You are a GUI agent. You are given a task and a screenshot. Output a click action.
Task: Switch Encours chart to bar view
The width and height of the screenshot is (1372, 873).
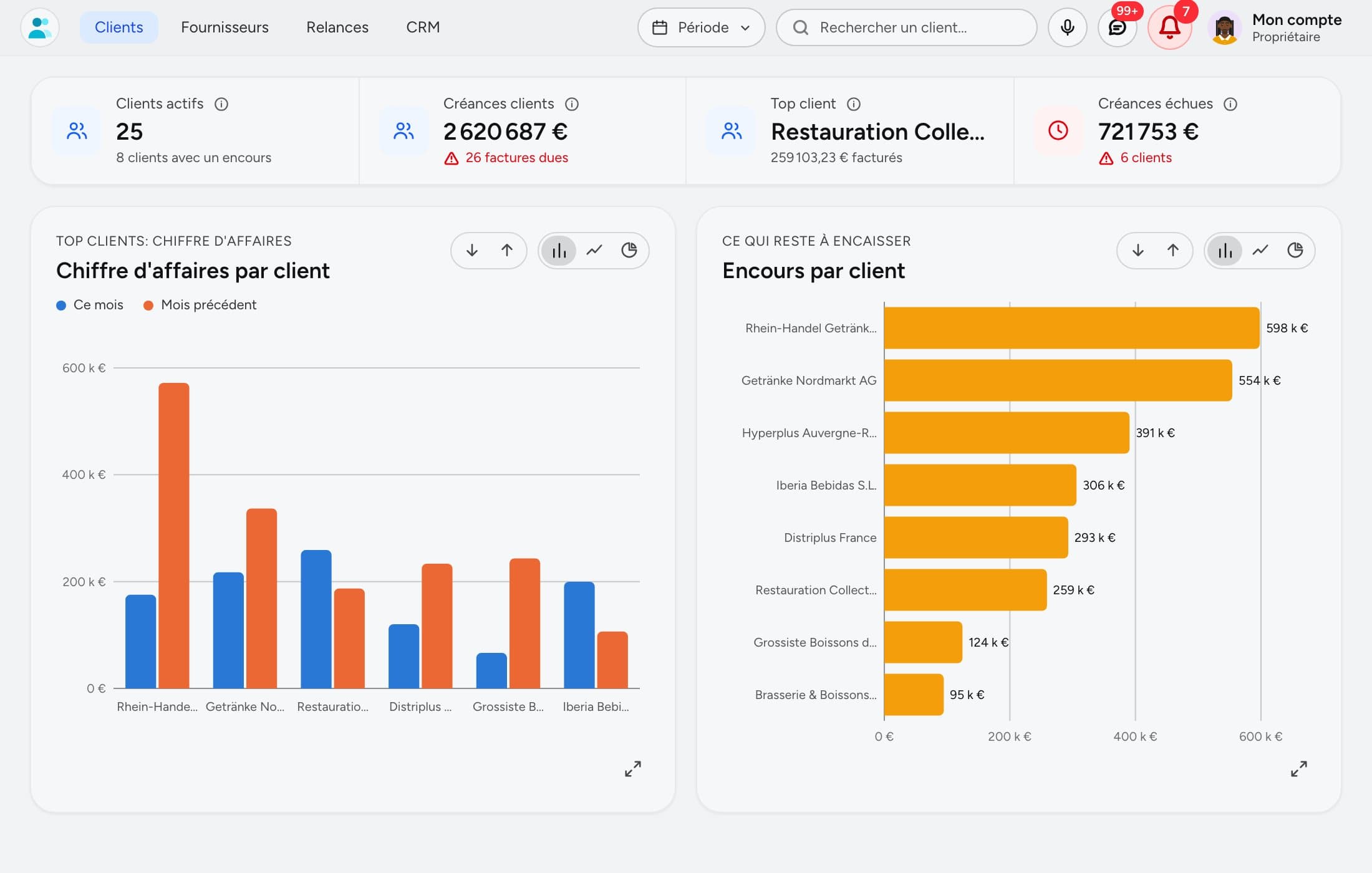(x=1225, y=251)
